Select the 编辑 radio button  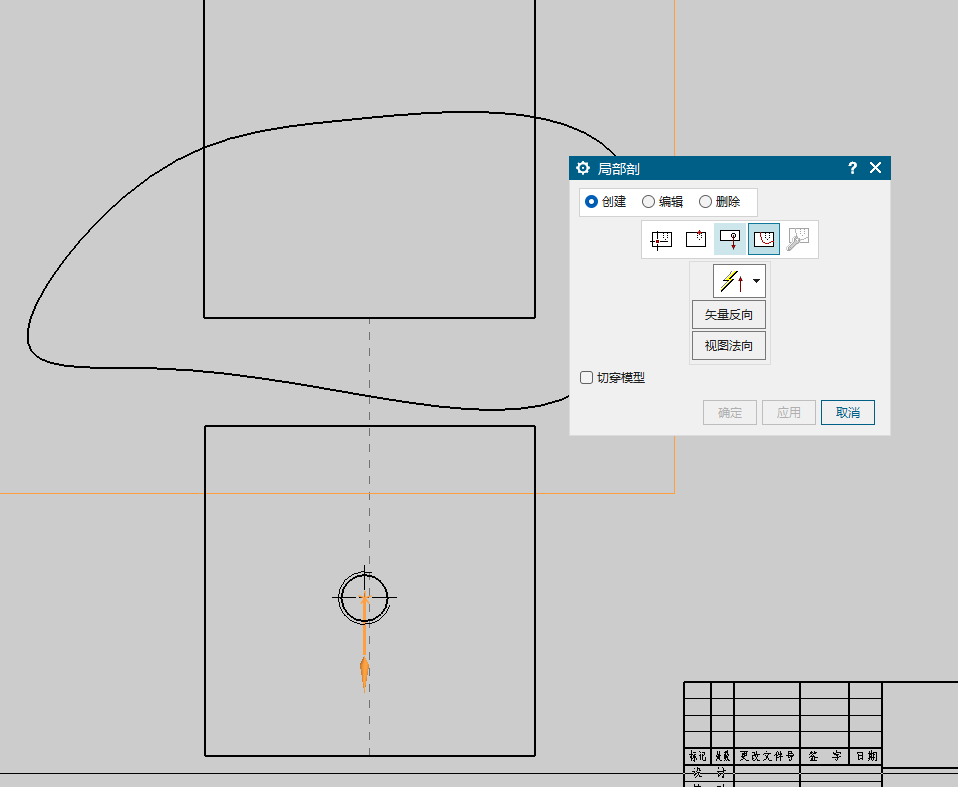649,201
